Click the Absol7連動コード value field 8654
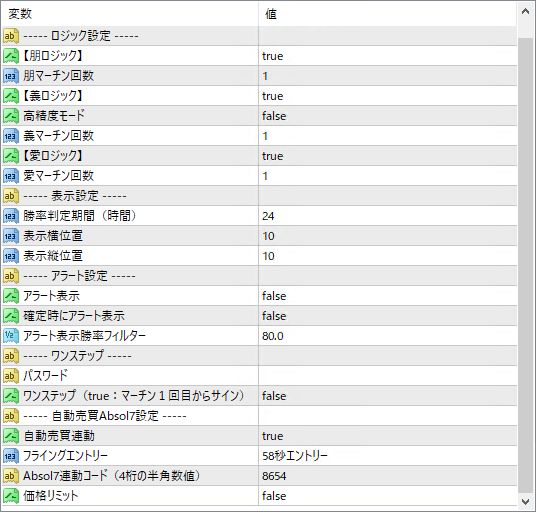This screenshot has height=512, width=536. (388, 476)
